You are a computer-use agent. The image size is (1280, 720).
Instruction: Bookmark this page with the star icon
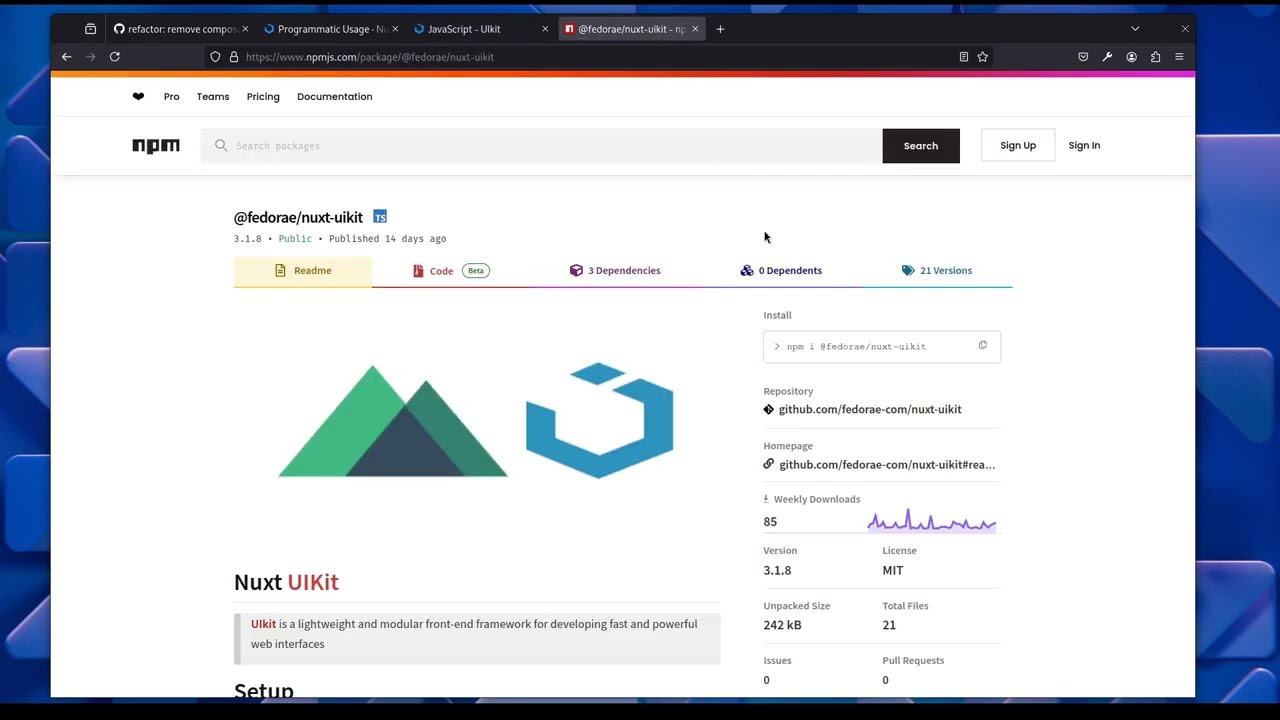pyautogui.click(x=982, y=57)
